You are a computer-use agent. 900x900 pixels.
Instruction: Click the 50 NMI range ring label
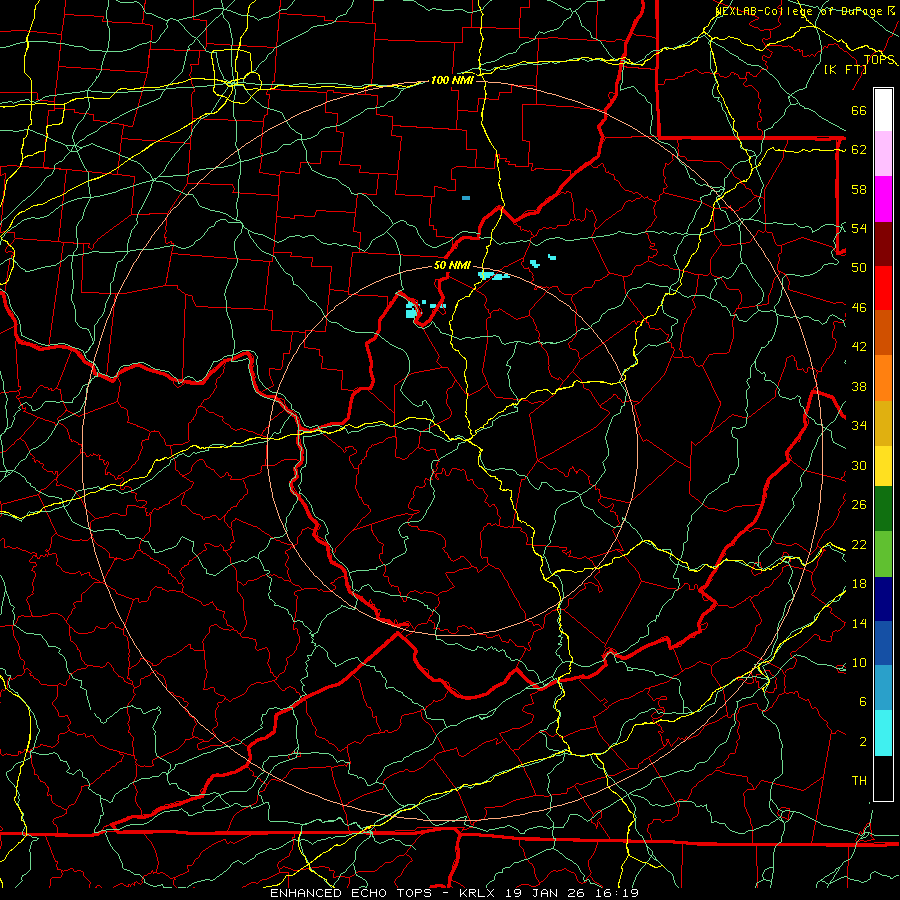pos(452,265)
